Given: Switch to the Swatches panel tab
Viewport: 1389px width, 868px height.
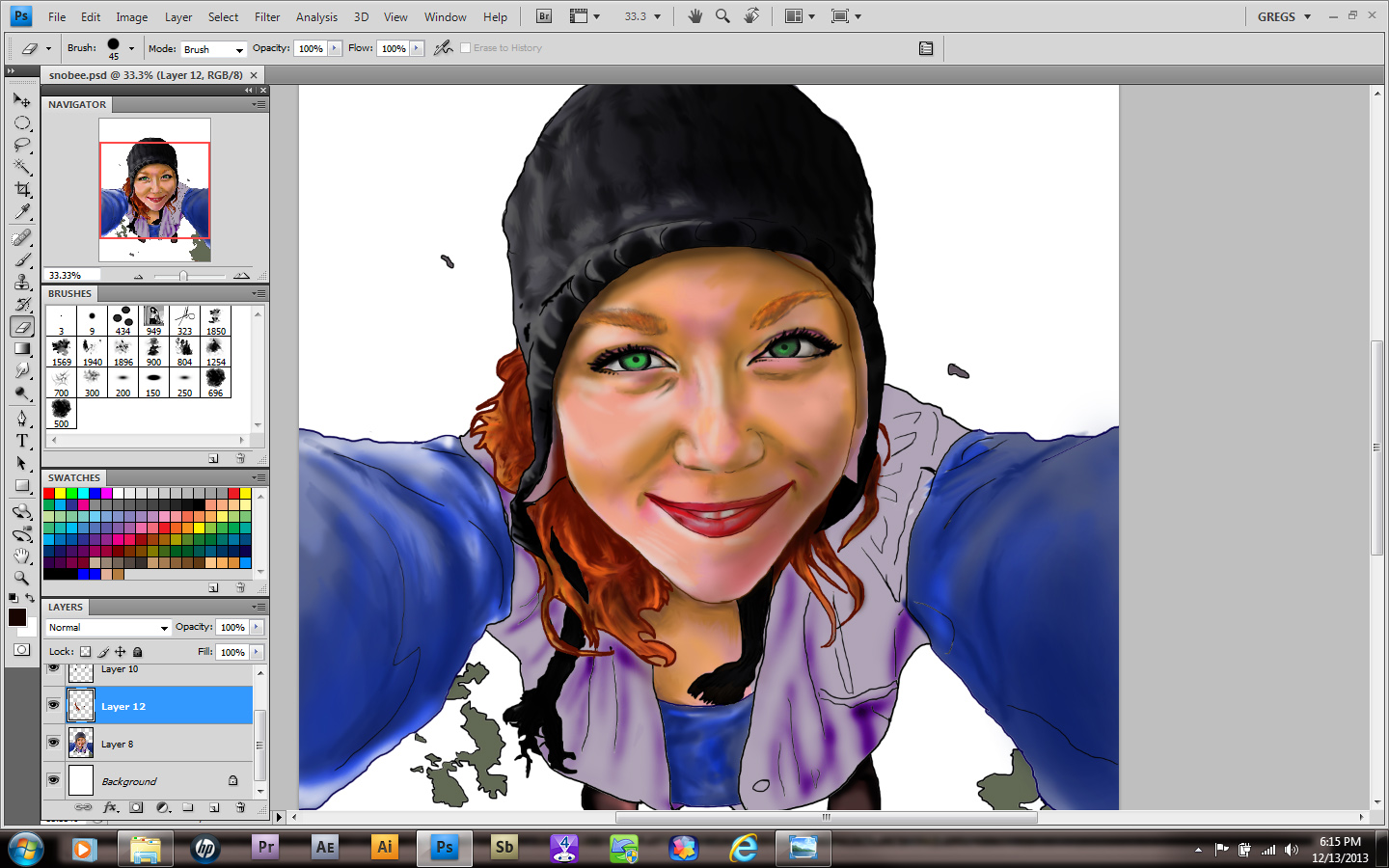Looking at the screenshot, I should pyautogui.click(x=74, y=477).
